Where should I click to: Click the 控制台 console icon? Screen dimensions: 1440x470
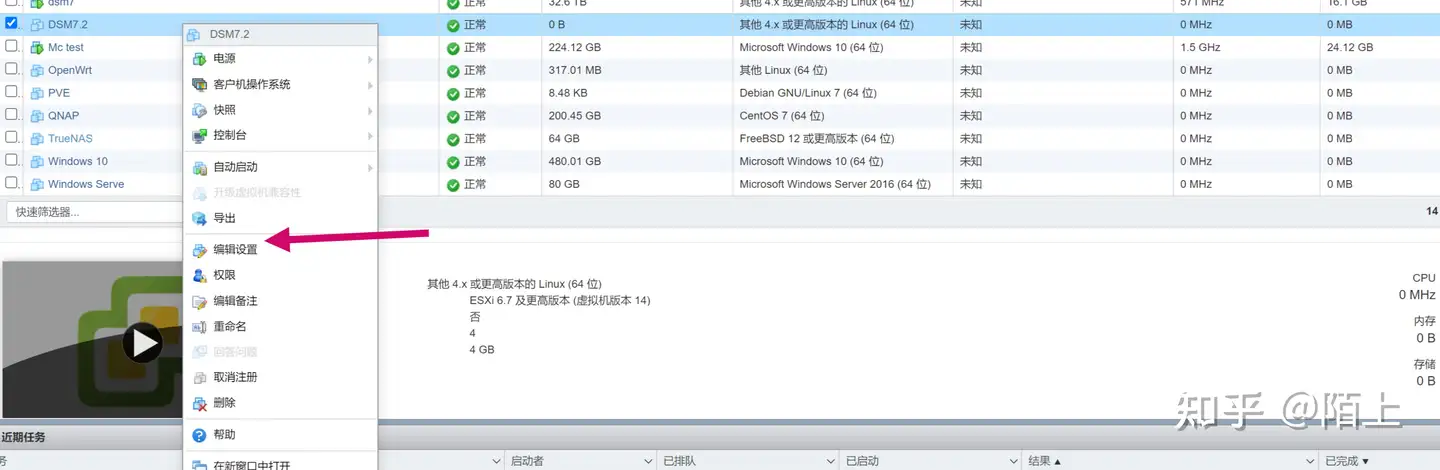coord(199,135)
